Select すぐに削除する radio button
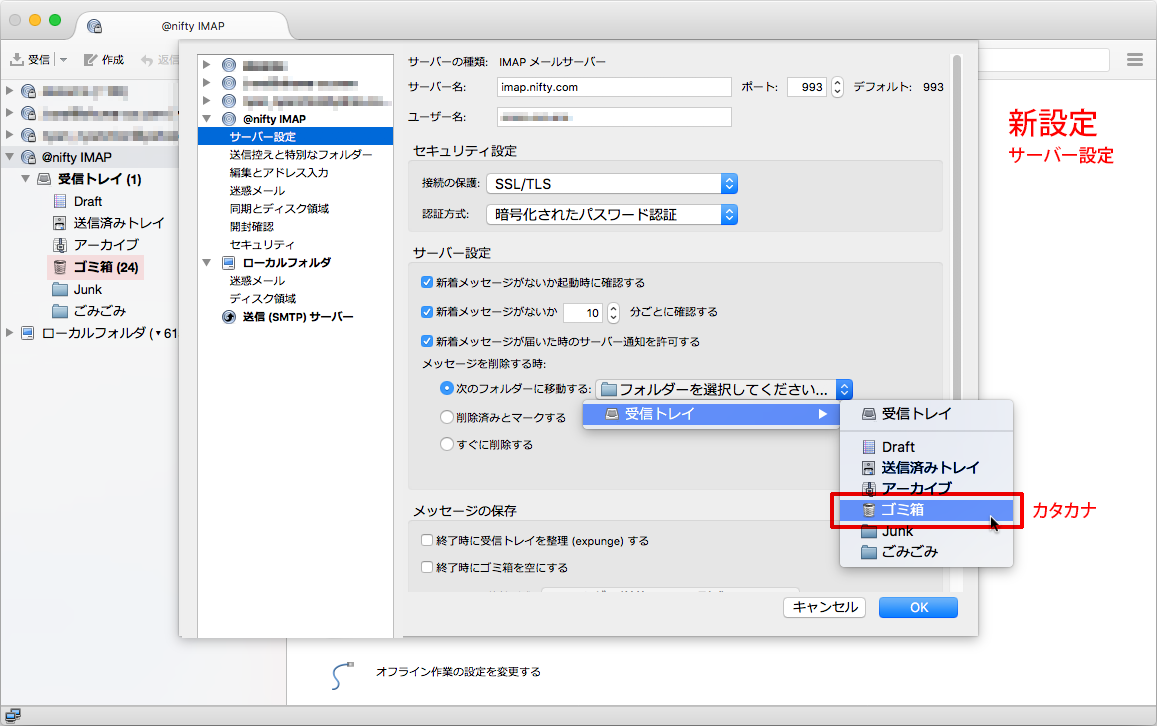 [447, 445]
